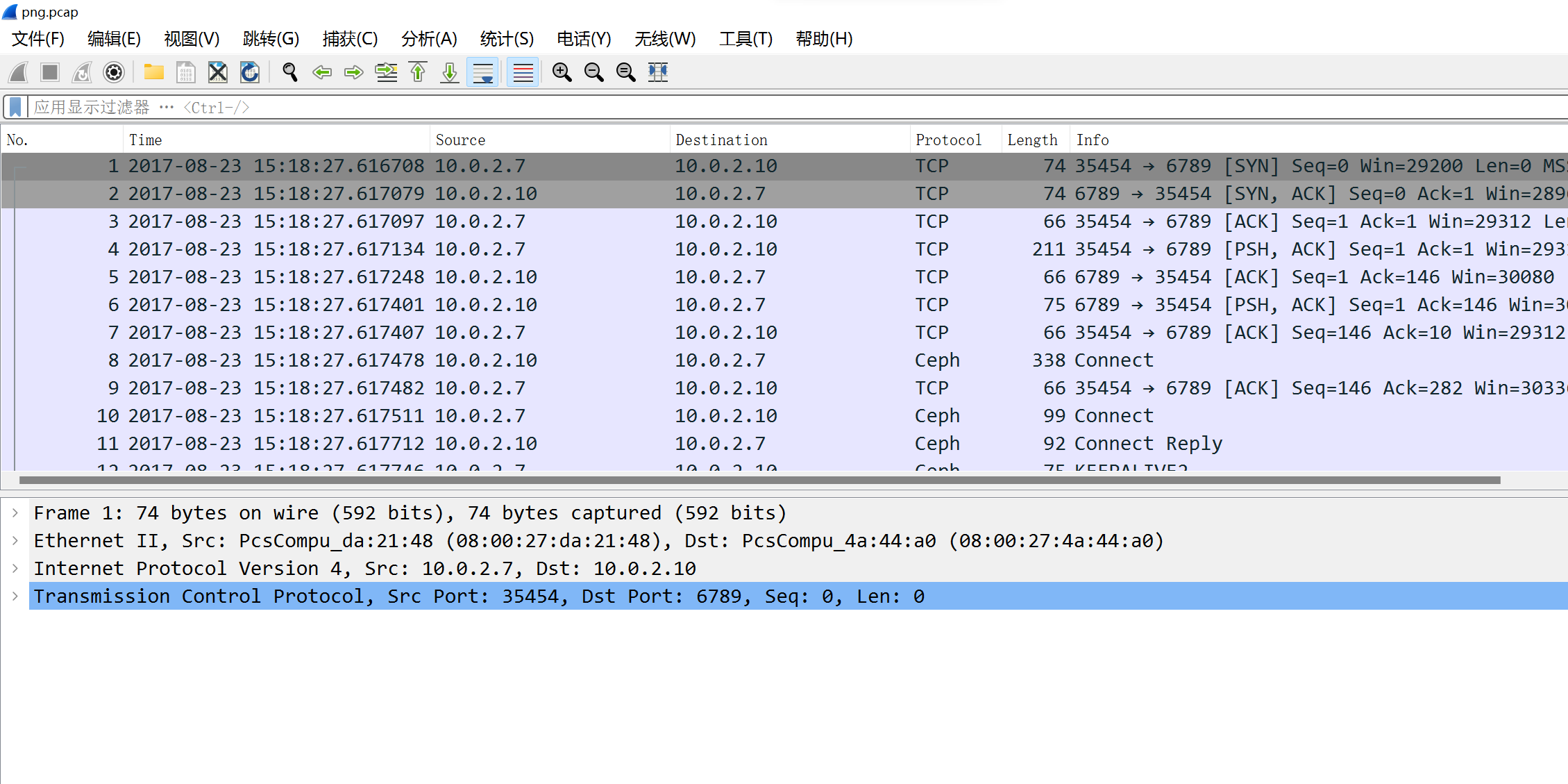This screenshot has width=1568, height=784.
Task: Toggle packet colorization rules button
Action: click(523, 72)
